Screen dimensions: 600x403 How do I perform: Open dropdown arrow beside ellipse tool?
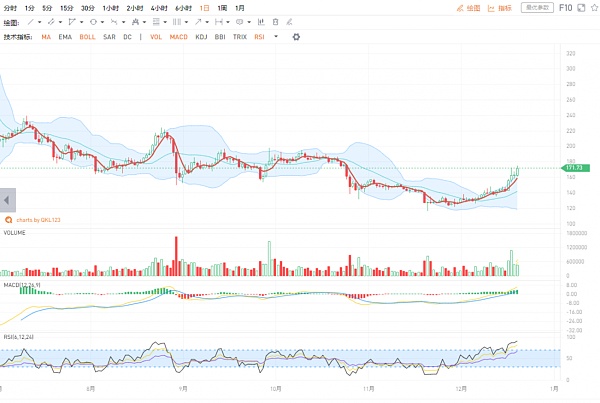[x=103, y=21]
